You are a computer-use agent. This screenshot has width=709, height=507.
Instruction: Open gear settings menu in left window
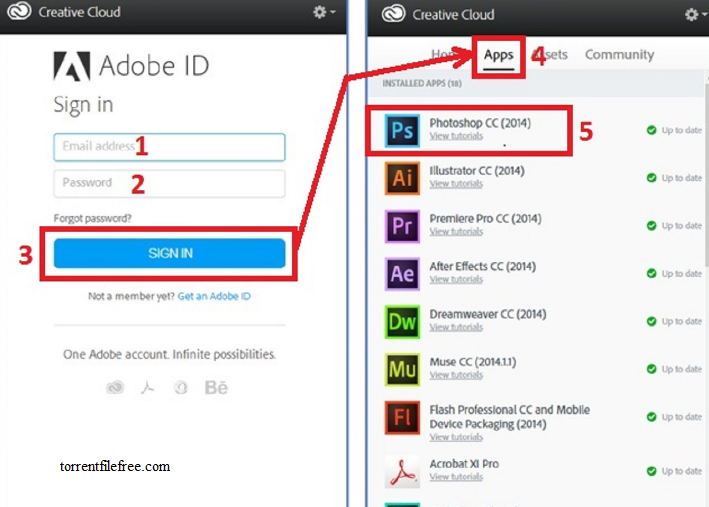324,12
